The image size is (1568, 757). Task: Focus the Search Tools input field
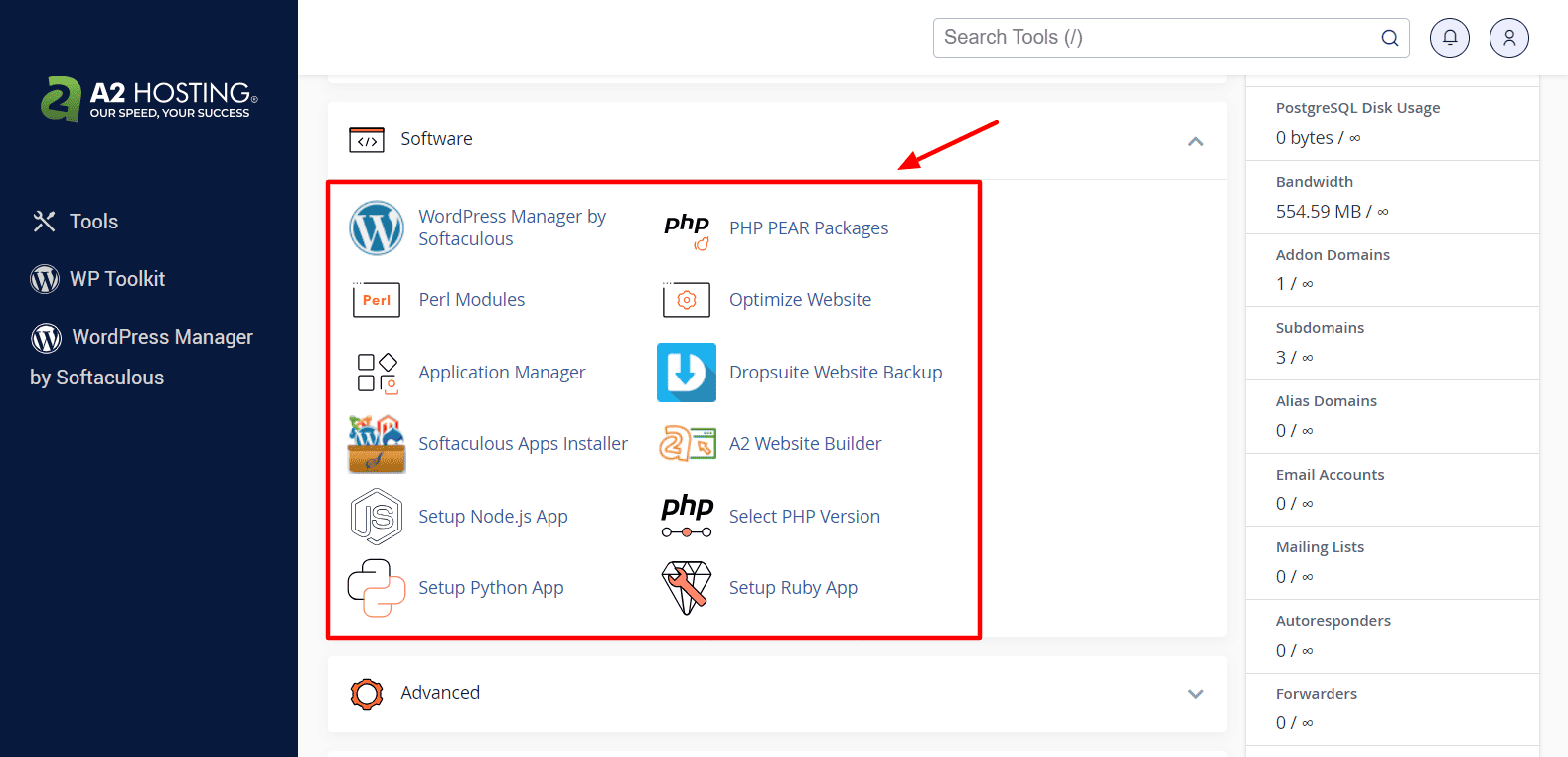[x=1153, y=38]
